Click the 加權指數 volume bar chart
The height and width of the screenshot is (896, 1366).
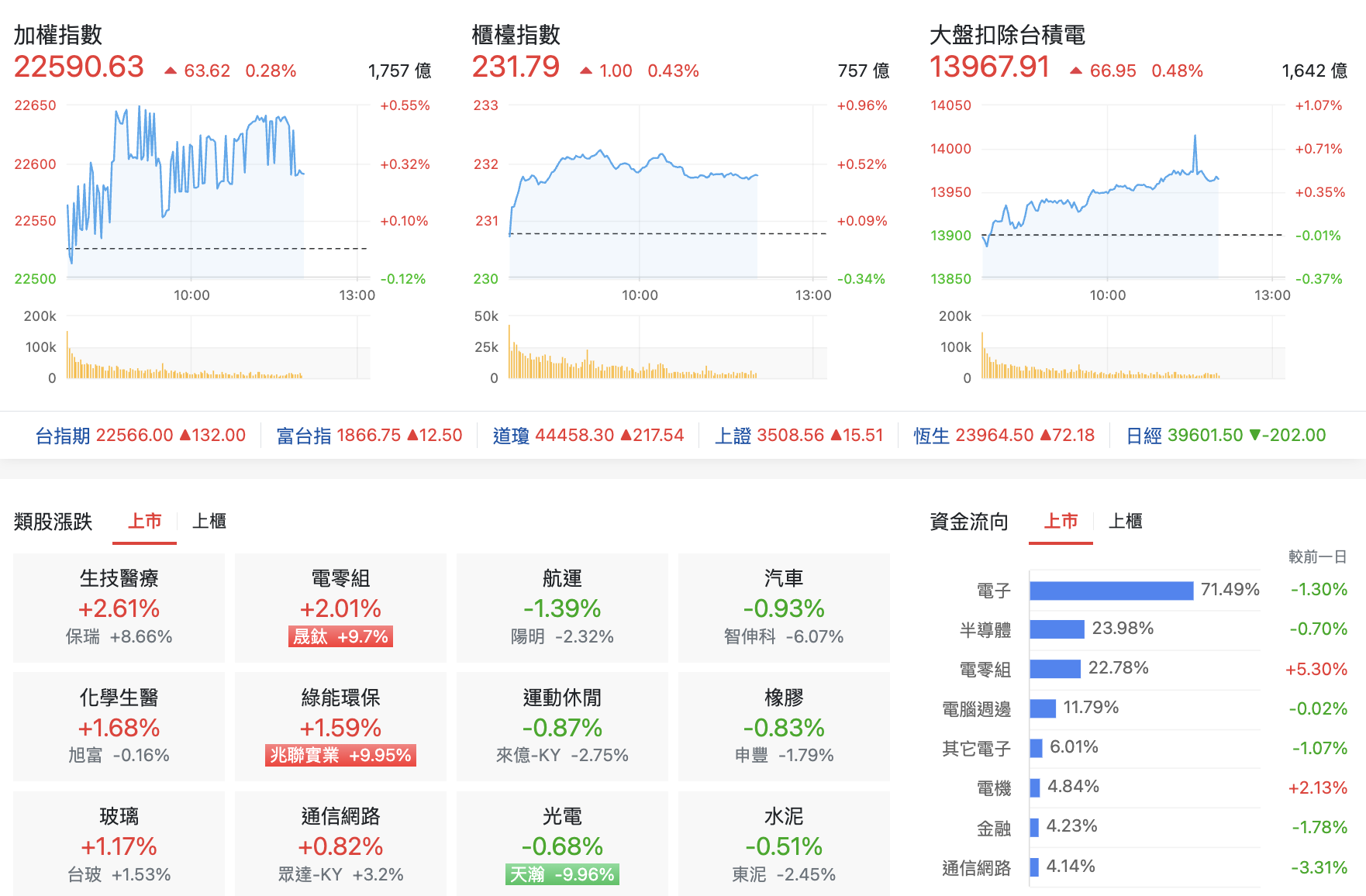(218, 347)
